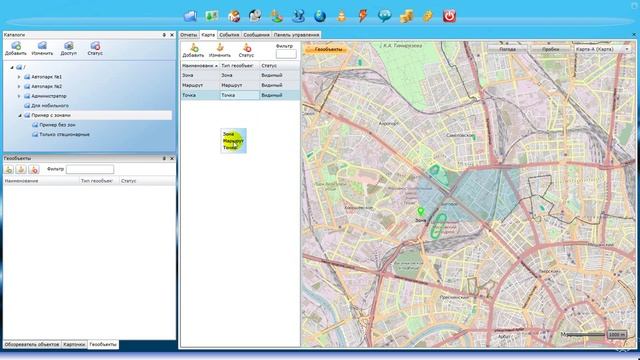Open the Панель управления tab
Viewport: 640px width, 360px height.
coord(296,35)
